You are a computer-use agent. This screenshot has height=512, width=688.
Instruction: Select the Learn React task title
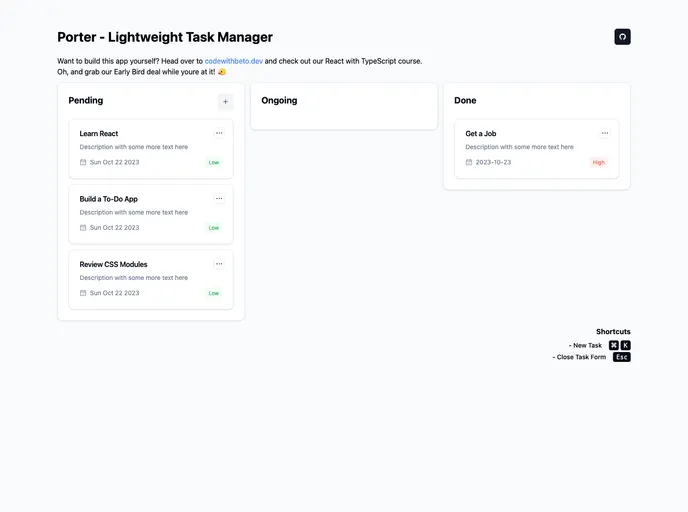[x=99, y=133]
